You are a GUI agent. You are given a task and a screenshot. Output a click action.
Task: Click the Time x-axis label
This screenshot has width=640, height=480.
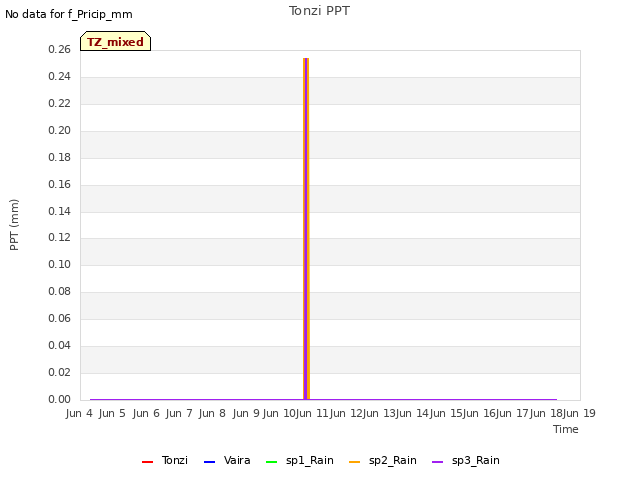[566, 429]
